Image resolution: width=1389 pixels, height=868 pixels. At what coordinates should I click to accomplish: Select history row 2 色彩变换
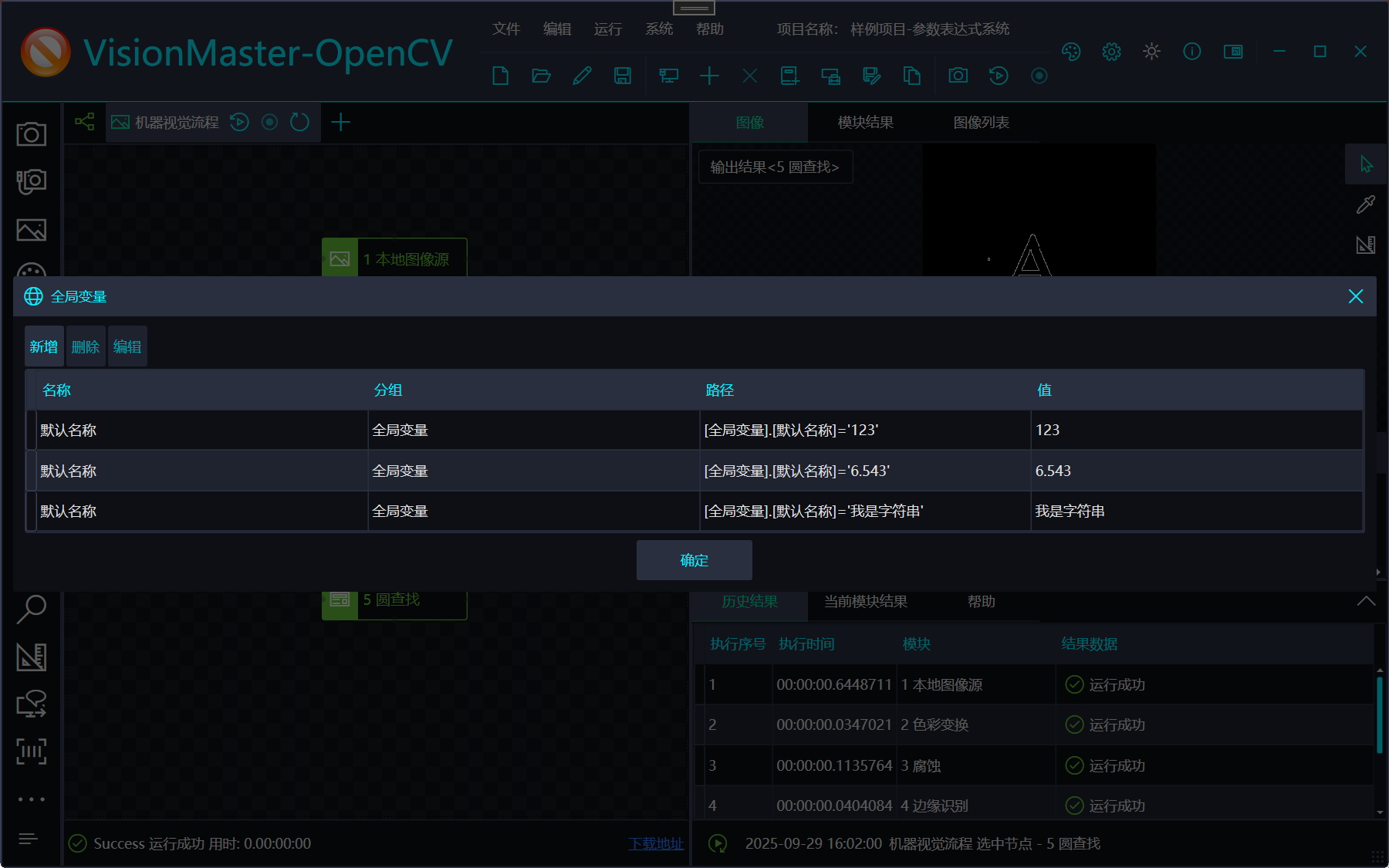1034,724
